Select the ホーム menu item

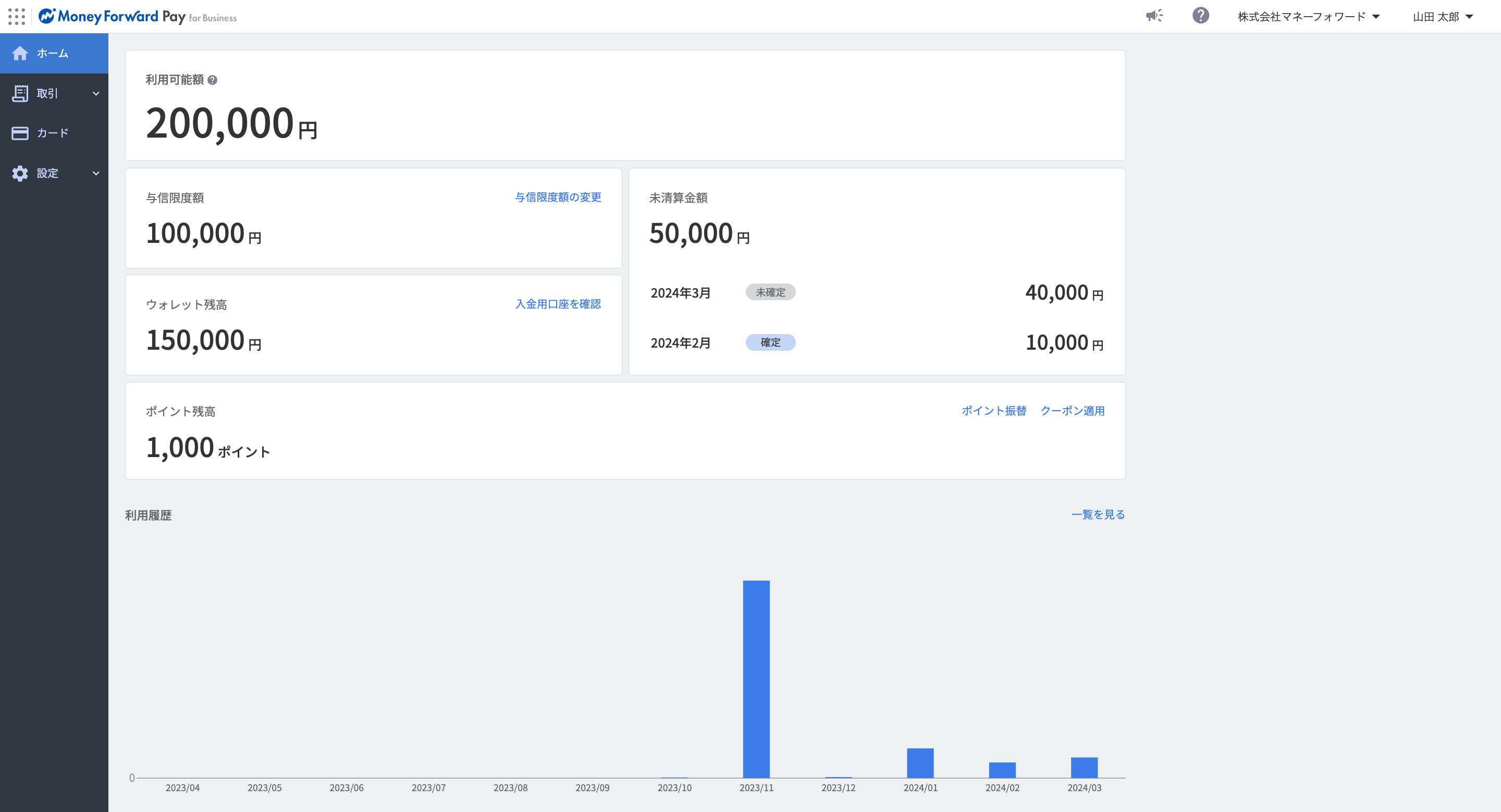[x=53, y=53]
